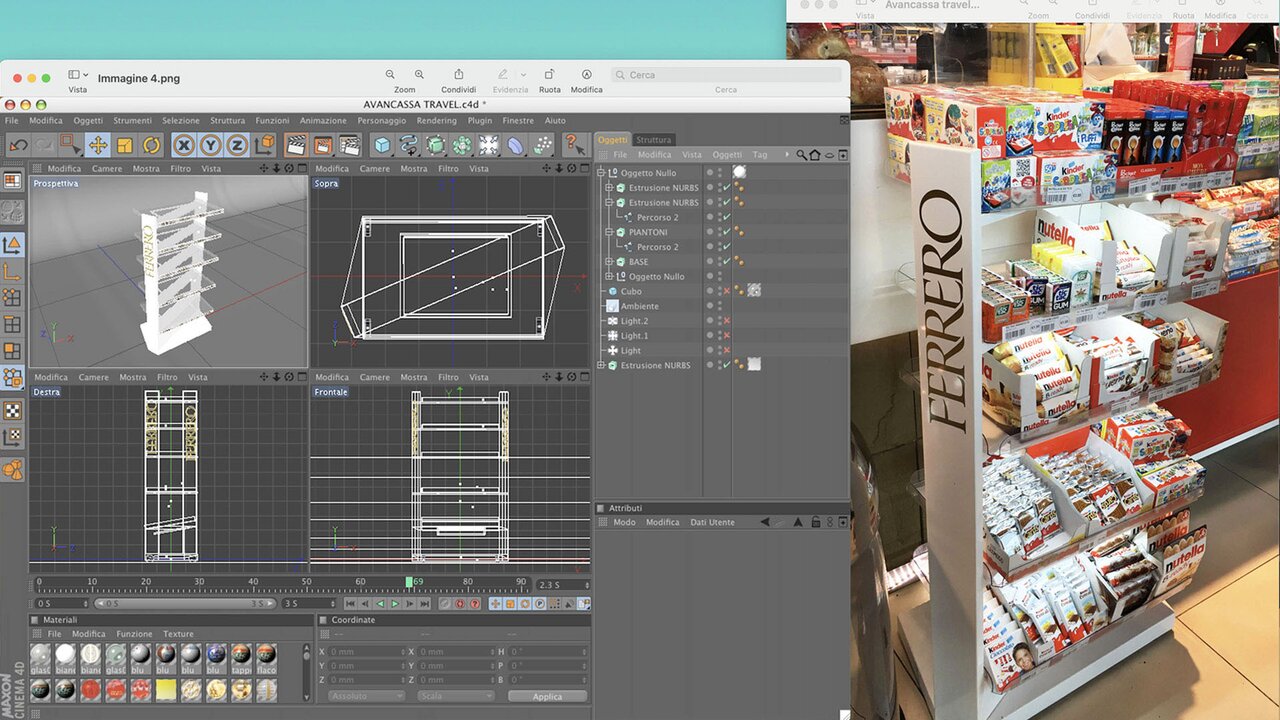Open the Plugin menu

[x=479, y=120]
